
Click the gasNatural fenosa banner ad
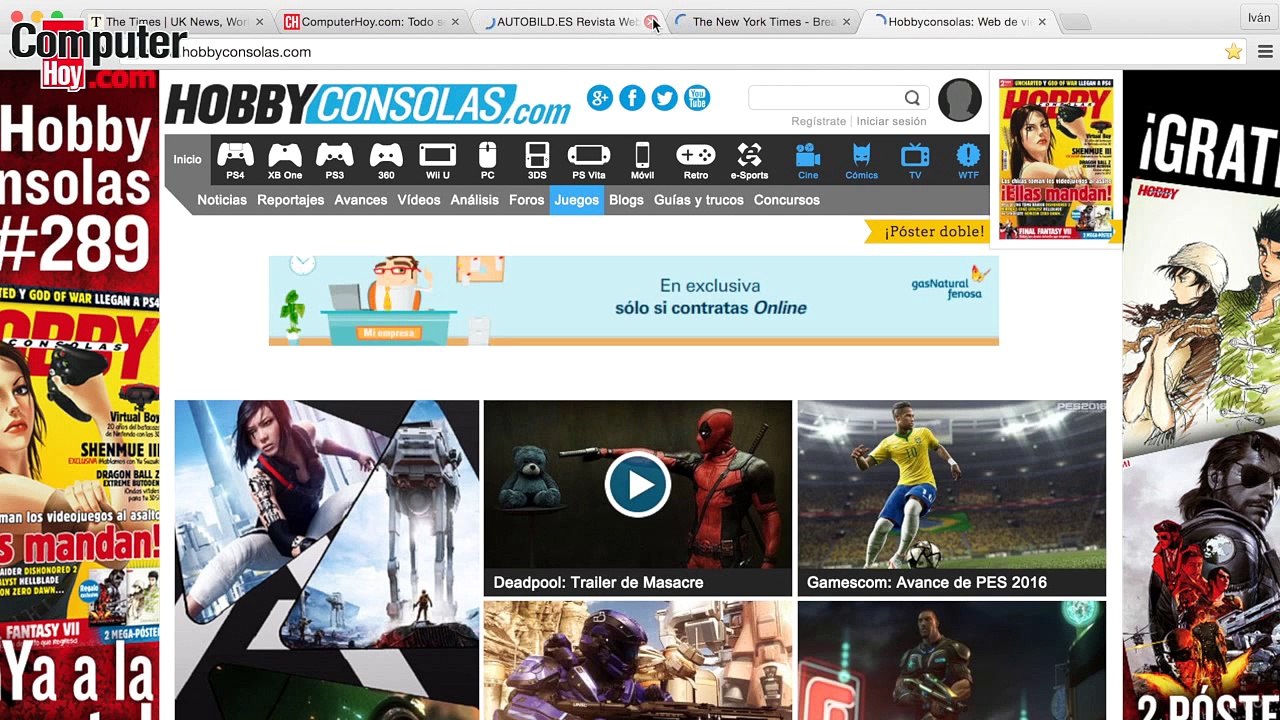click(633, 301)
